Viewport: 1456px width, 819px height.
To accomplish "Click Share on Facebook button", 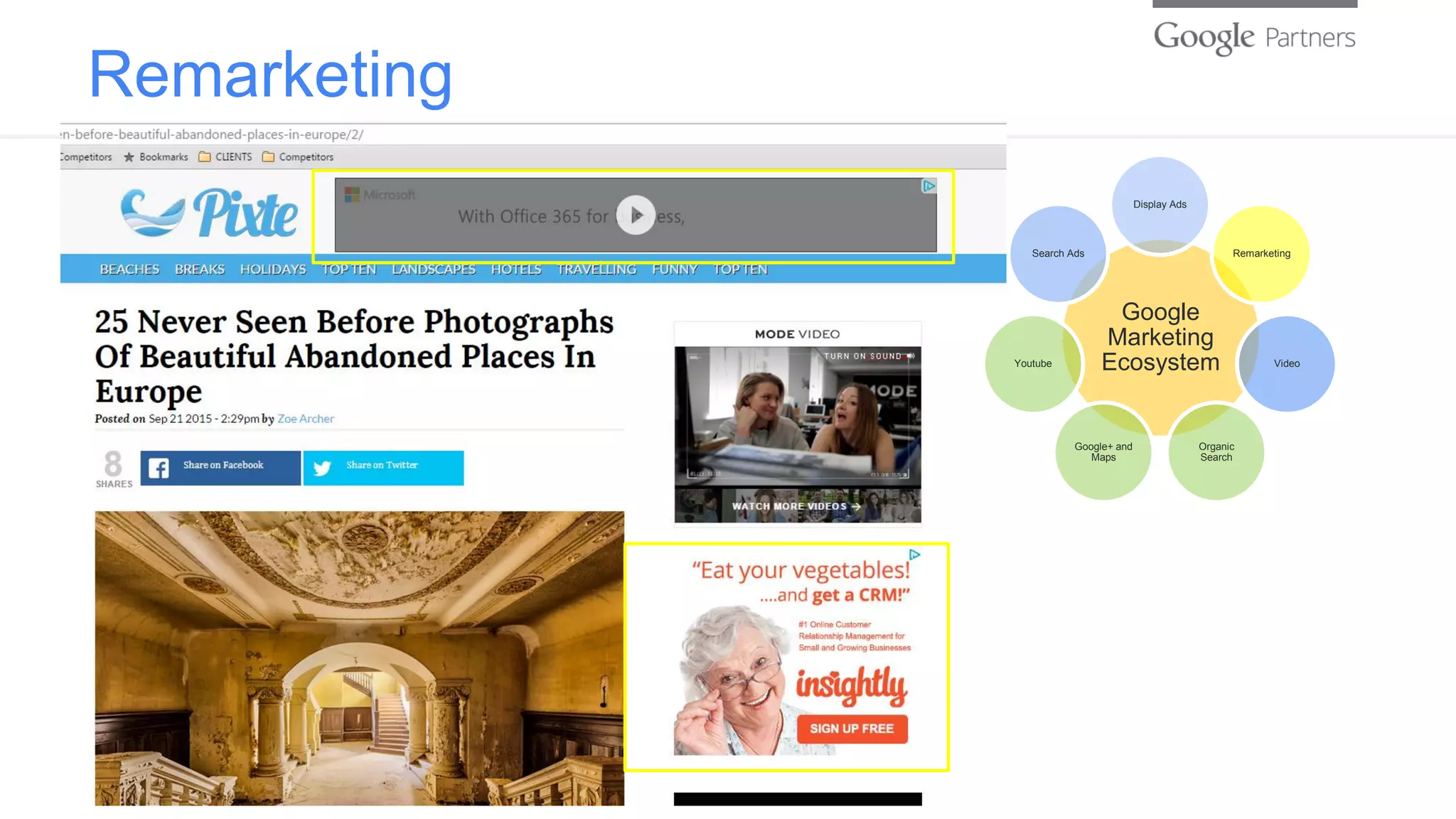I will pos(220,468).
